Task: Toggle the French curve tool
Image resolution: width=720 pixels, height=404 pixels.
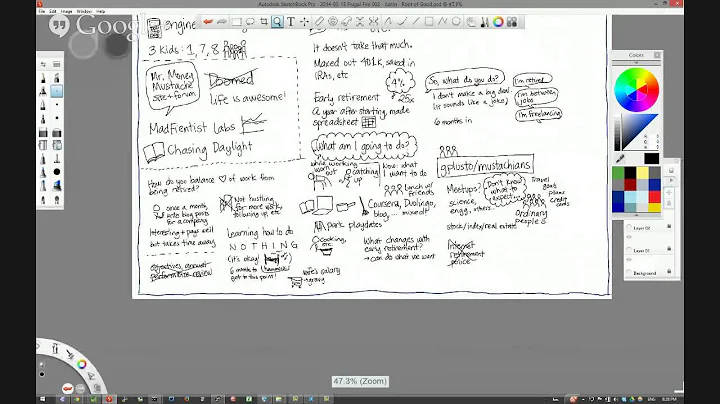Action: coord(346,22)
